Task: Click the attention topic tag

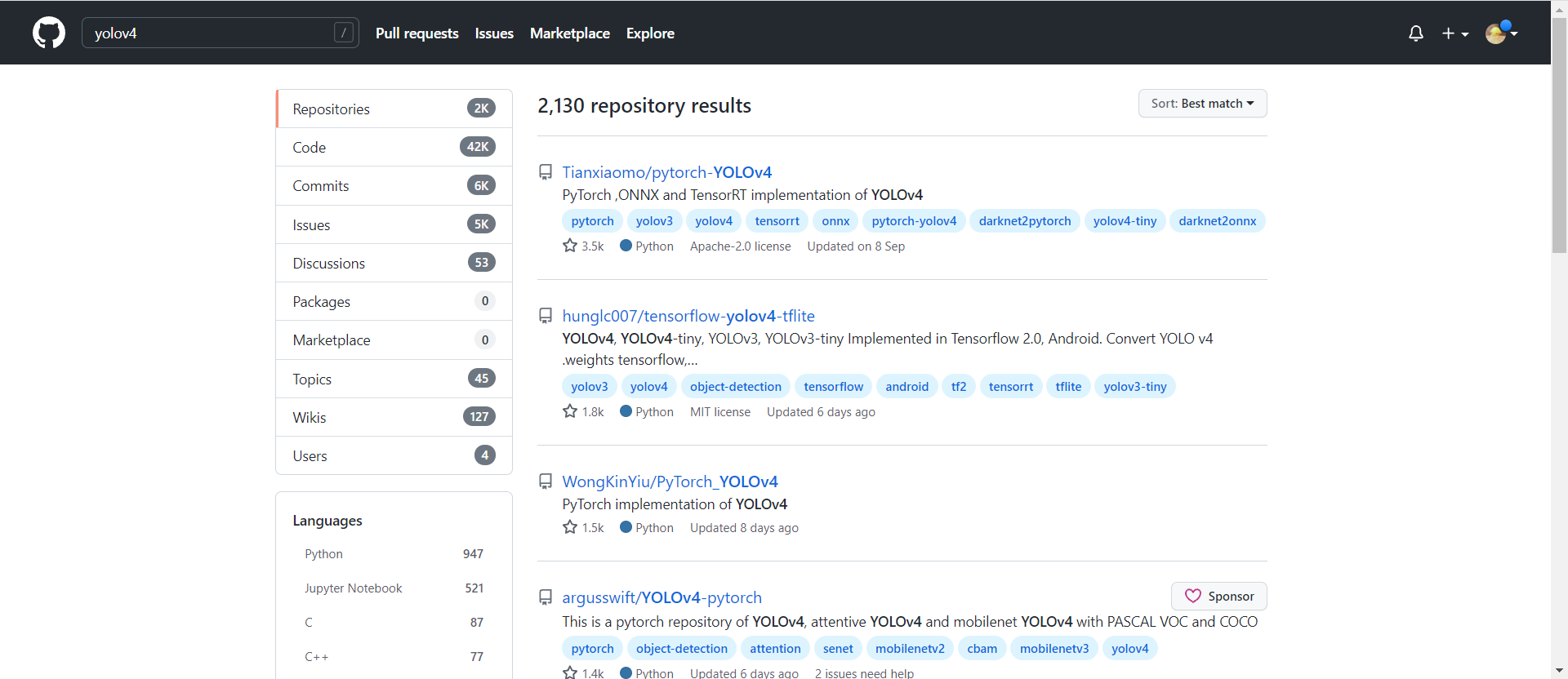Action: coord(775,649)
